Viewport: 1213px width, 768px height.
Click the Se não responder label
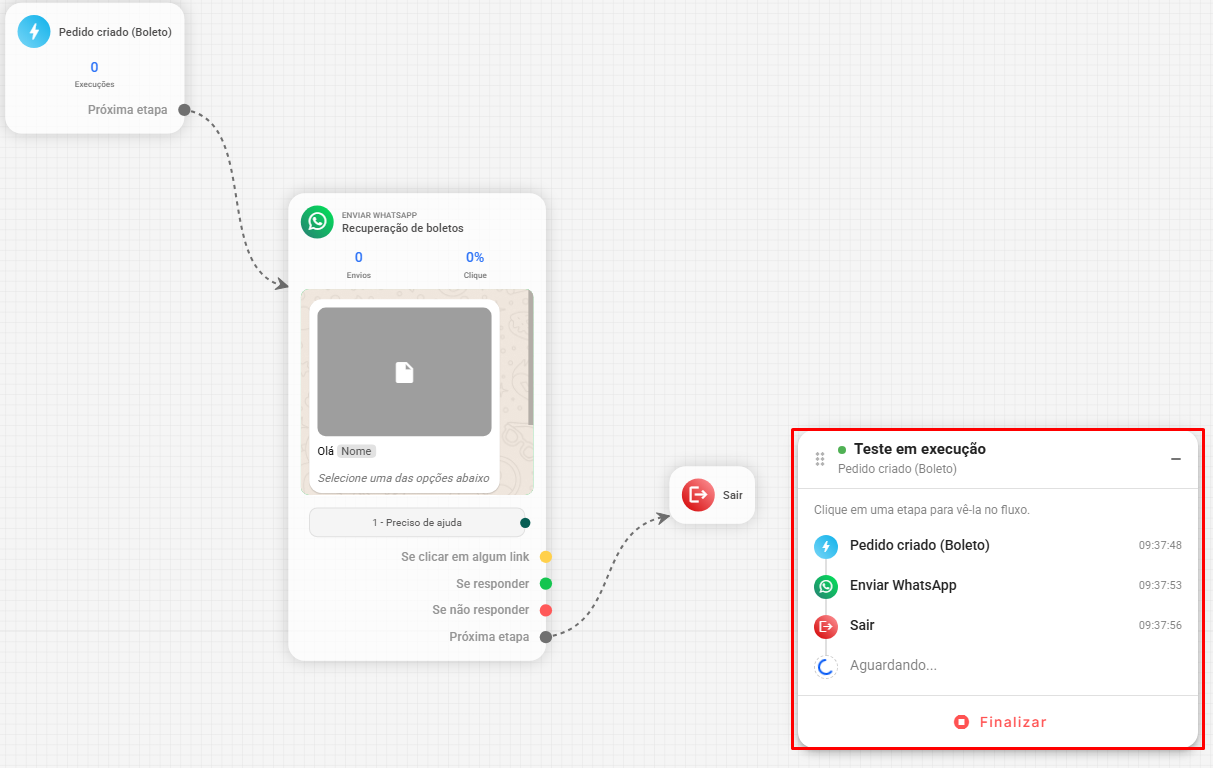pos(481,610)
